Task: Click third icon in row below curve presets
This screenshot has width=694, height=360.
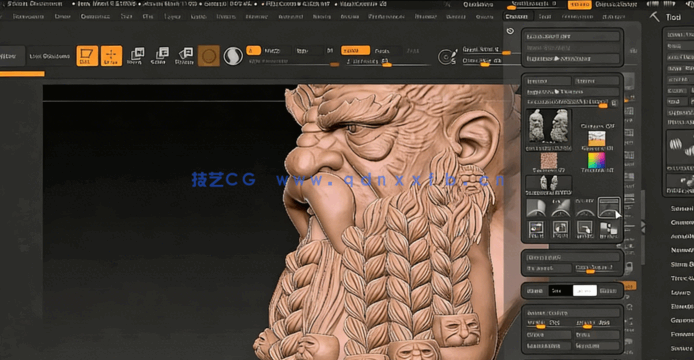Action: pos(584,229)
